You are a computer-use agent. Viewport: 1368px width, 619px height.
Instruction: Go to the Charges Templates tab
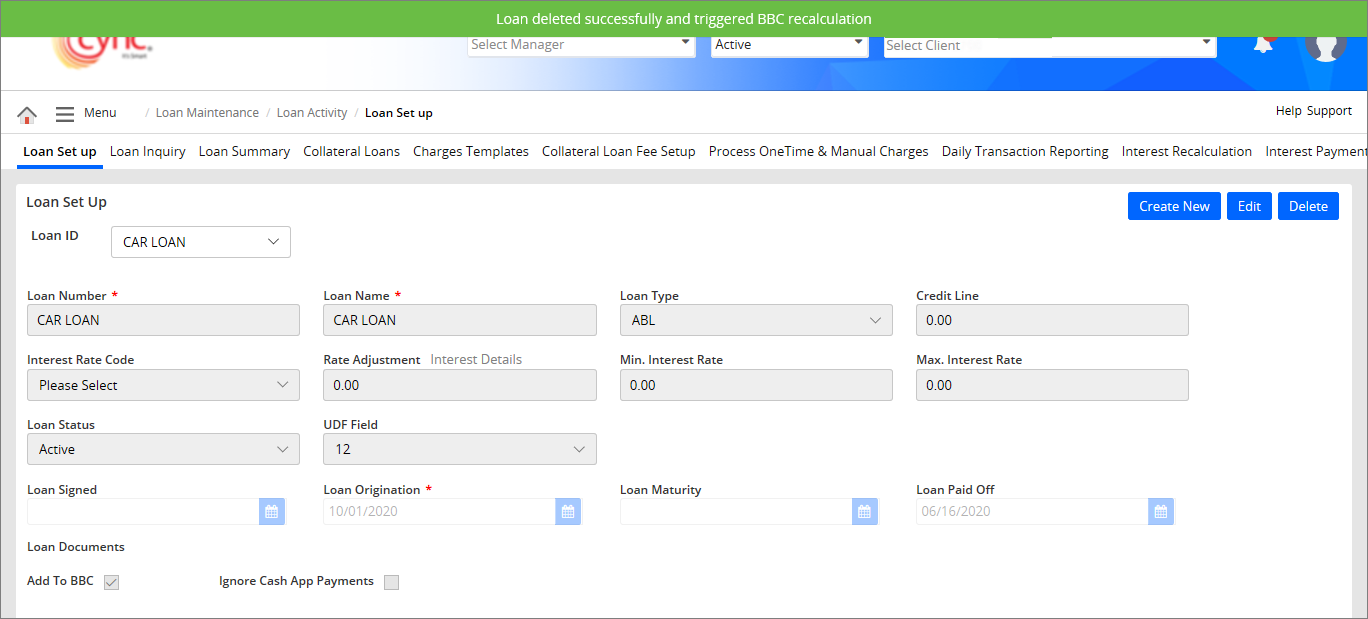tap(470, 152)
